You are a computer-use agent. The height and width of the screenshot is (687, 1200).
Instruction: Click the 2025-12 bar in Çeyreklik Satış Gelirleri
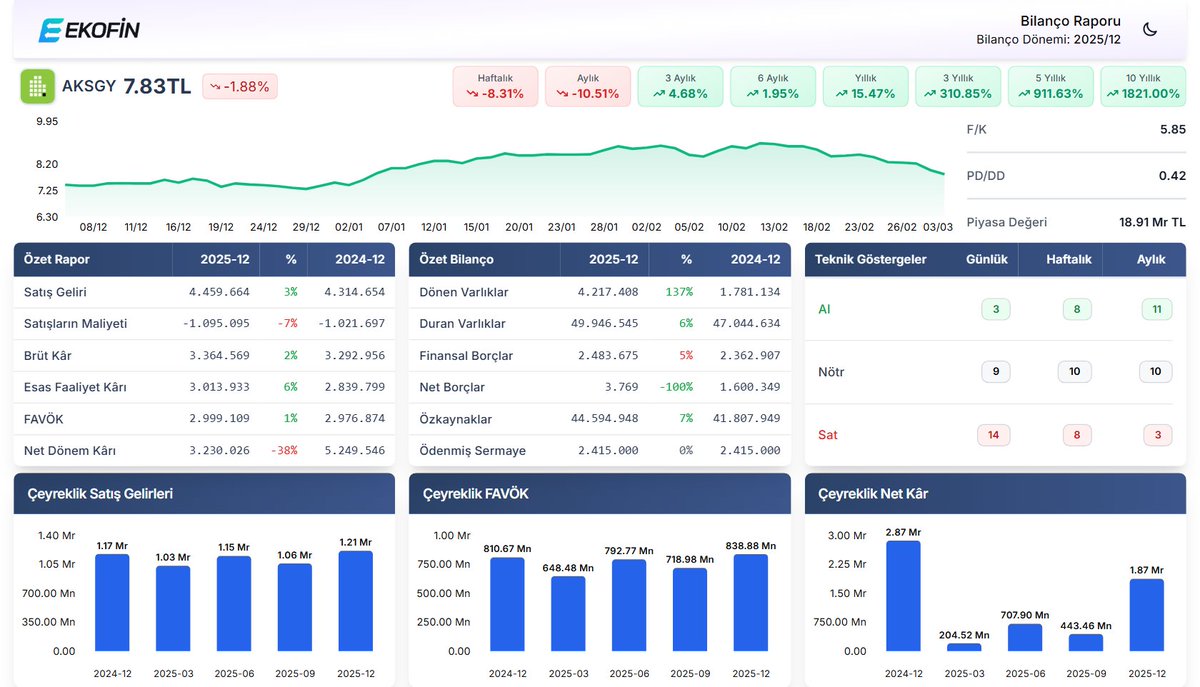(x=356, y=601)
